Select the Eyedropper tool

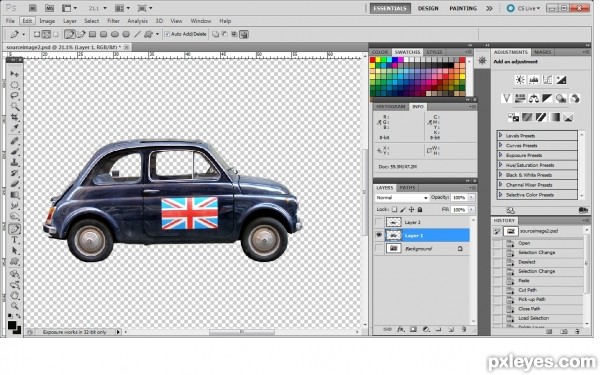tap(15, 128)
